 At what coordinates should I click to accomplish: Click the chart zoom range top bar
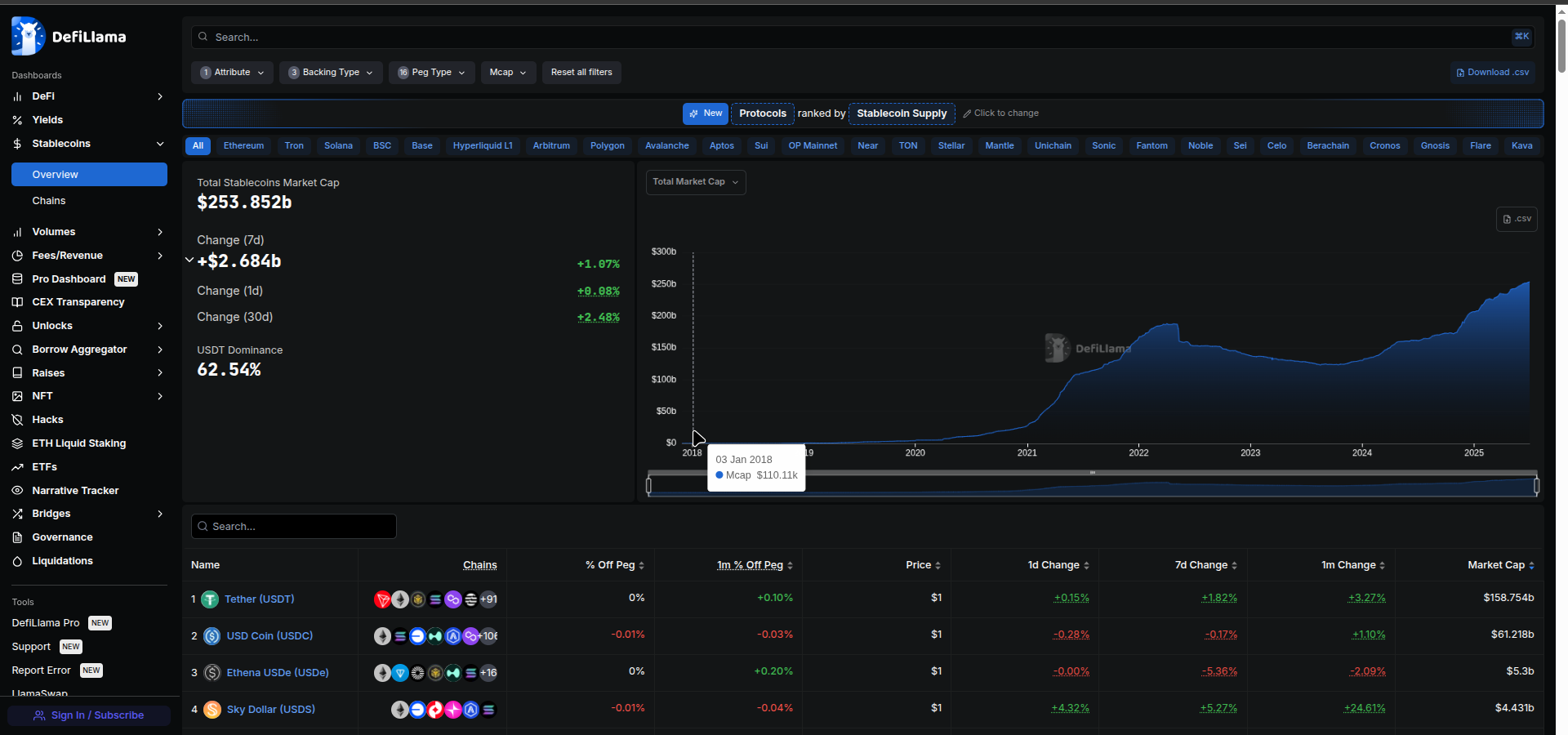(x=1093, y=473)
